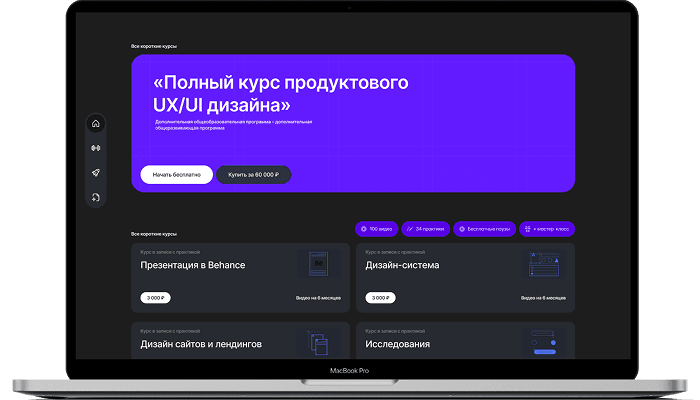This screenshot has width=700, height=400.
Task: Click the Behance course illustration icon
Action: (x=319, y=263)
